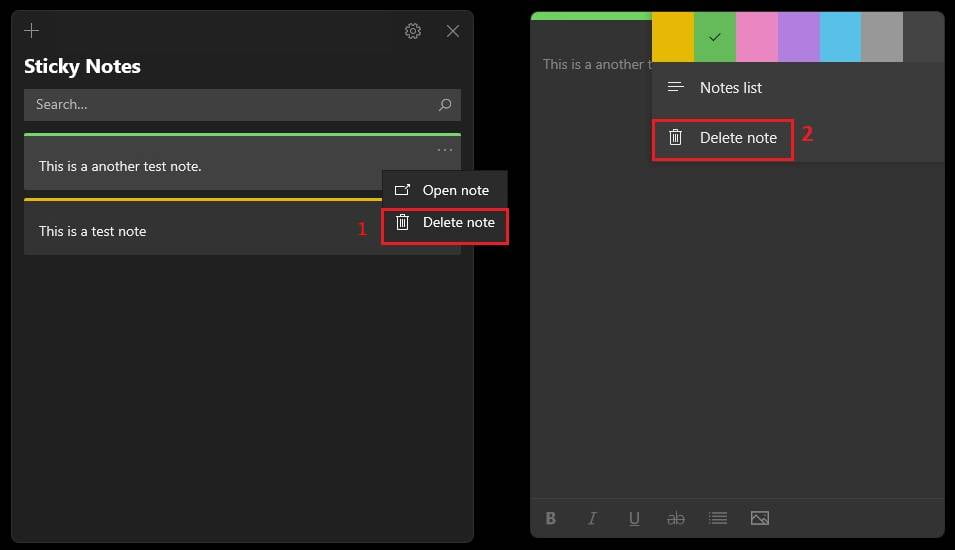
Task: Open Sticky Notes settings gear
Action: (x=413, y=31)
